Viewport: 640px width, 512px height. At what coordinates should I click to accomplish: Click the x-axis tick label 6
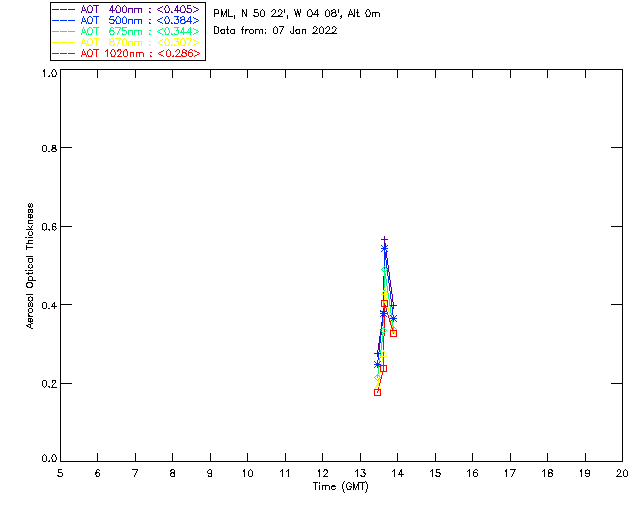[x=98, y=473]
